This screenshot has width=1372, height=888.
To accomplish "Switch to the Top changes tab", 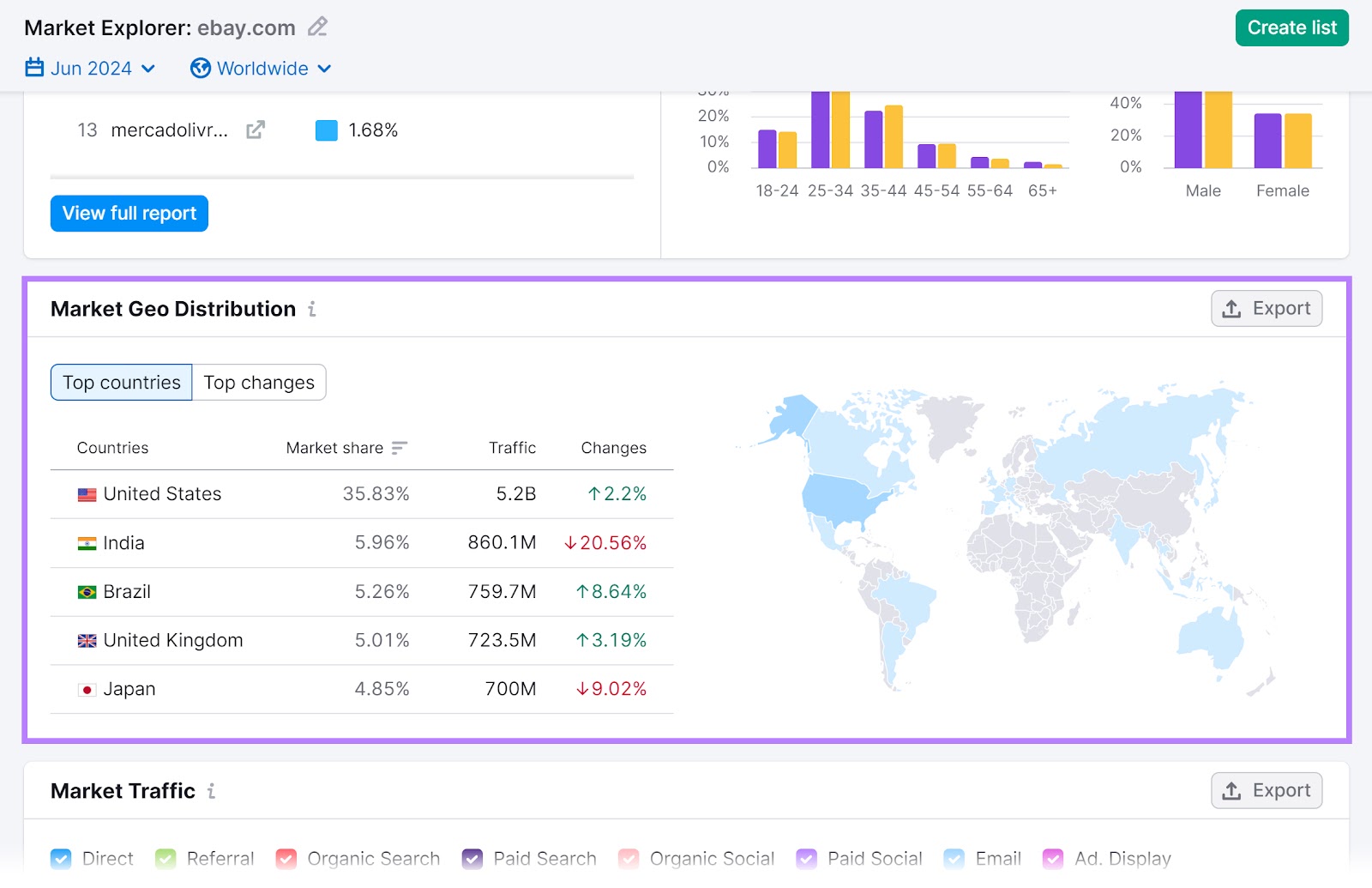I will coord(259,383).
